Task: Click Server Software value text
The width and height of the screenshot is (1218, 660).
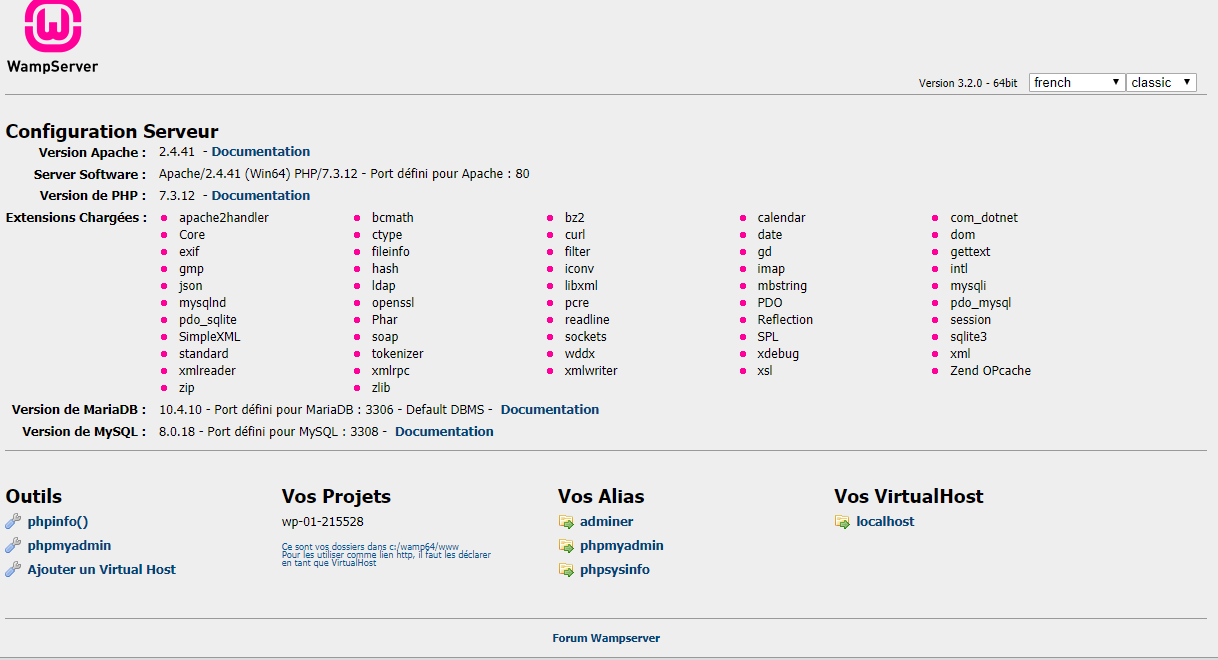Action: point(344,174)
